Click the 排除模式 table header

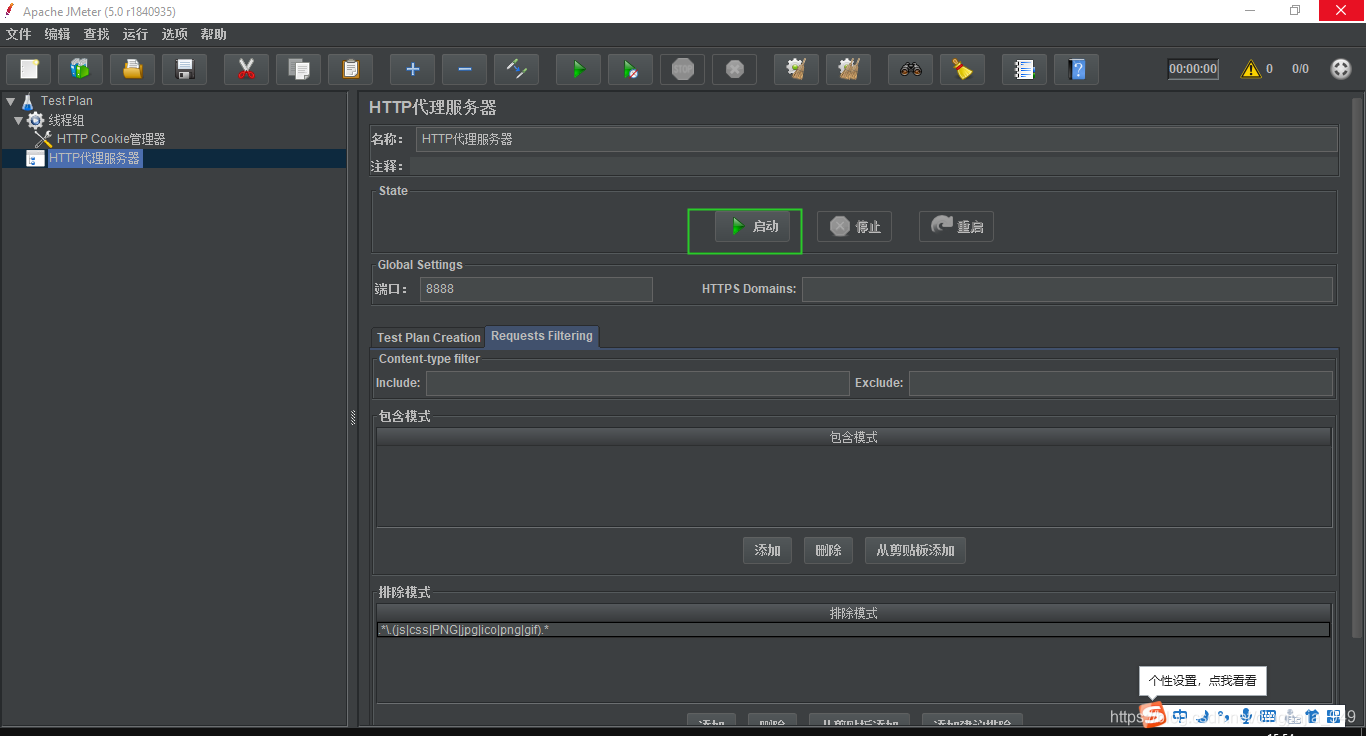(853, 613)
